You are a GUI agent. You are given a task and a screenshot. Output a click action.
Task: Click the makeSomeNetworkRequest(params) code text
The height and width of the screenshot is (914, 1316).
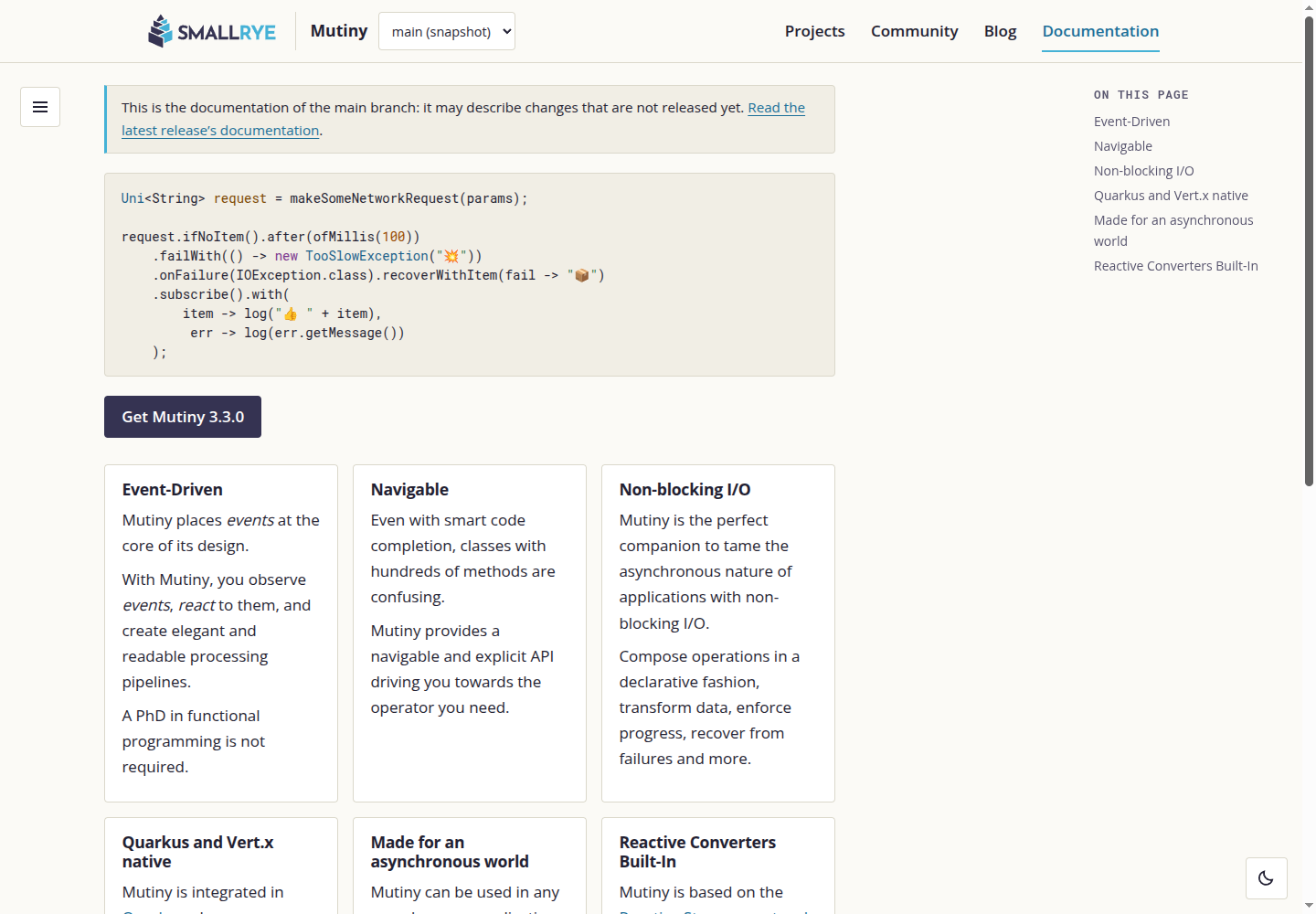coord(405,198)
